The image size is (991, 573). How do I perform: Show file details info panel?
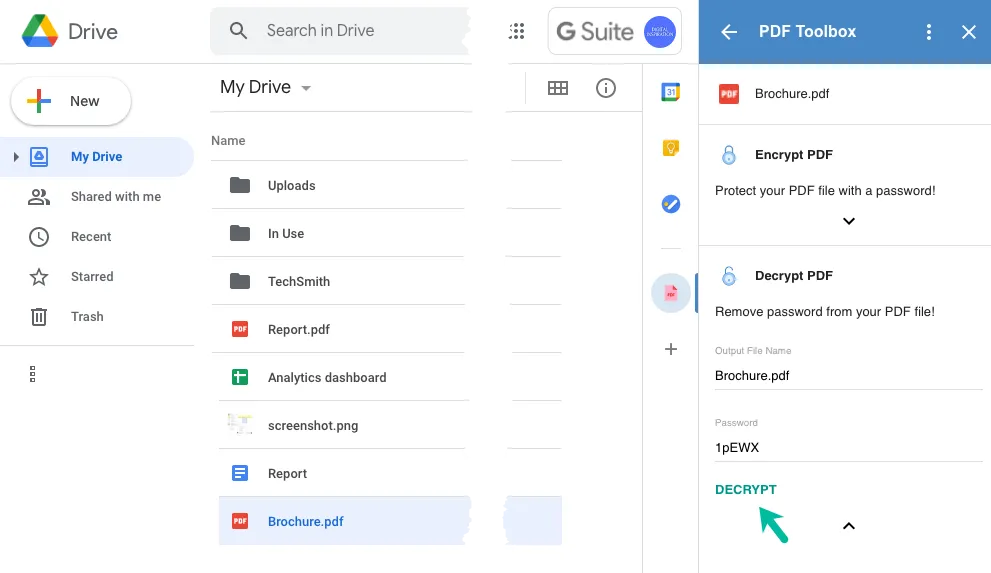605,88
